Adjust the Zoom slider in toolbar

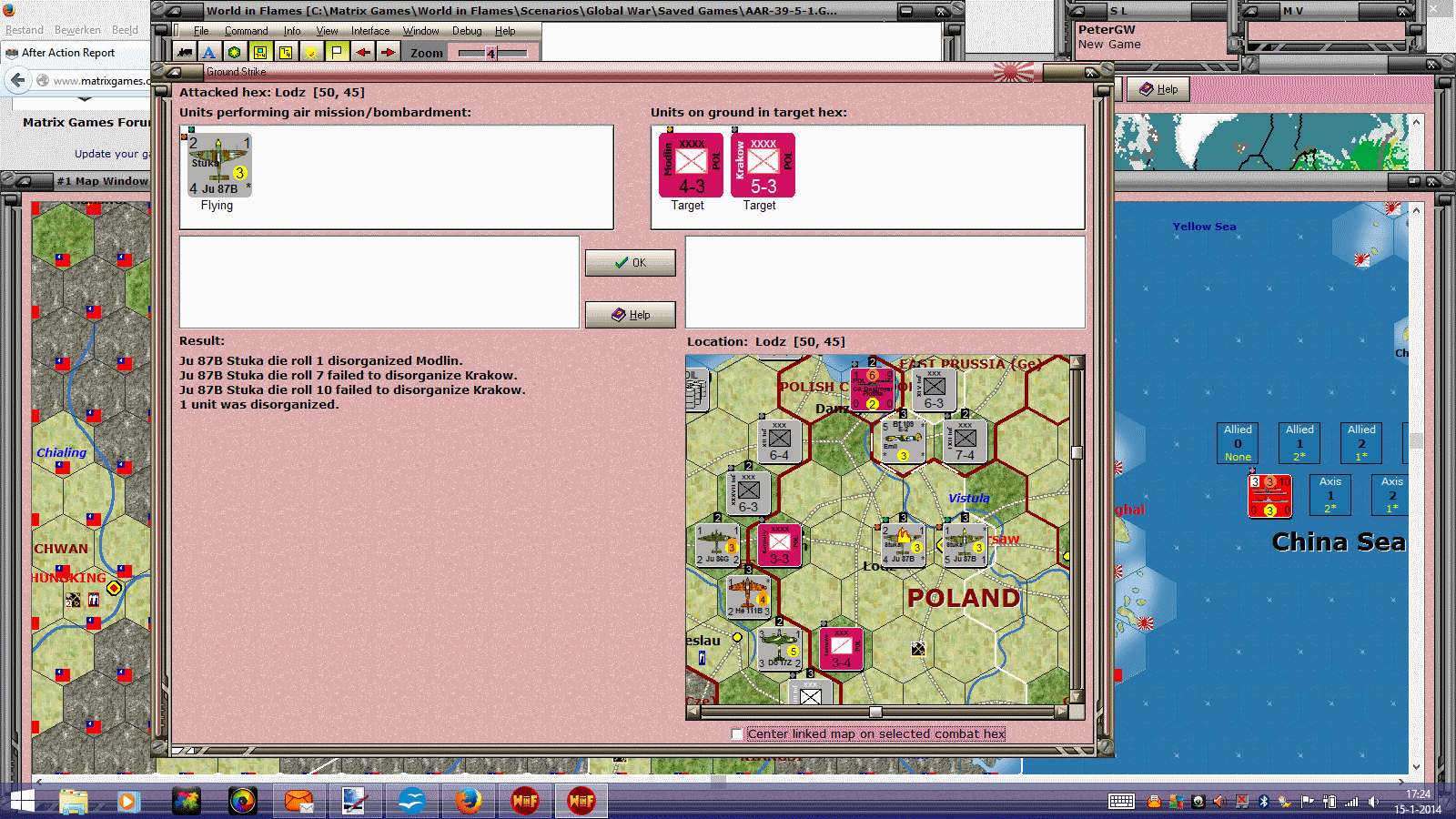point(492,53)
